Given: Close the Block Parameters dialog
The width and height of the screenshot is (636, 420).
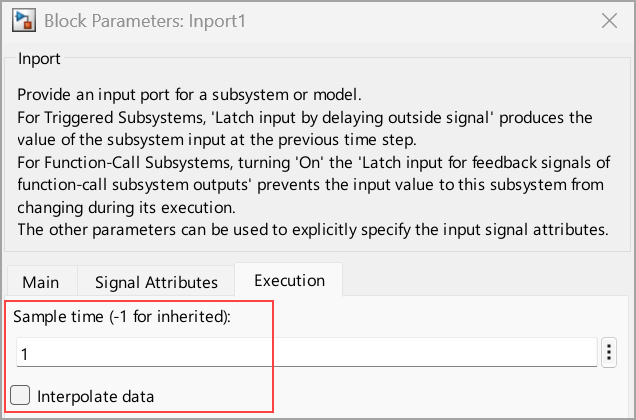Looking at the screenshot, I should (x=608, y=21).
